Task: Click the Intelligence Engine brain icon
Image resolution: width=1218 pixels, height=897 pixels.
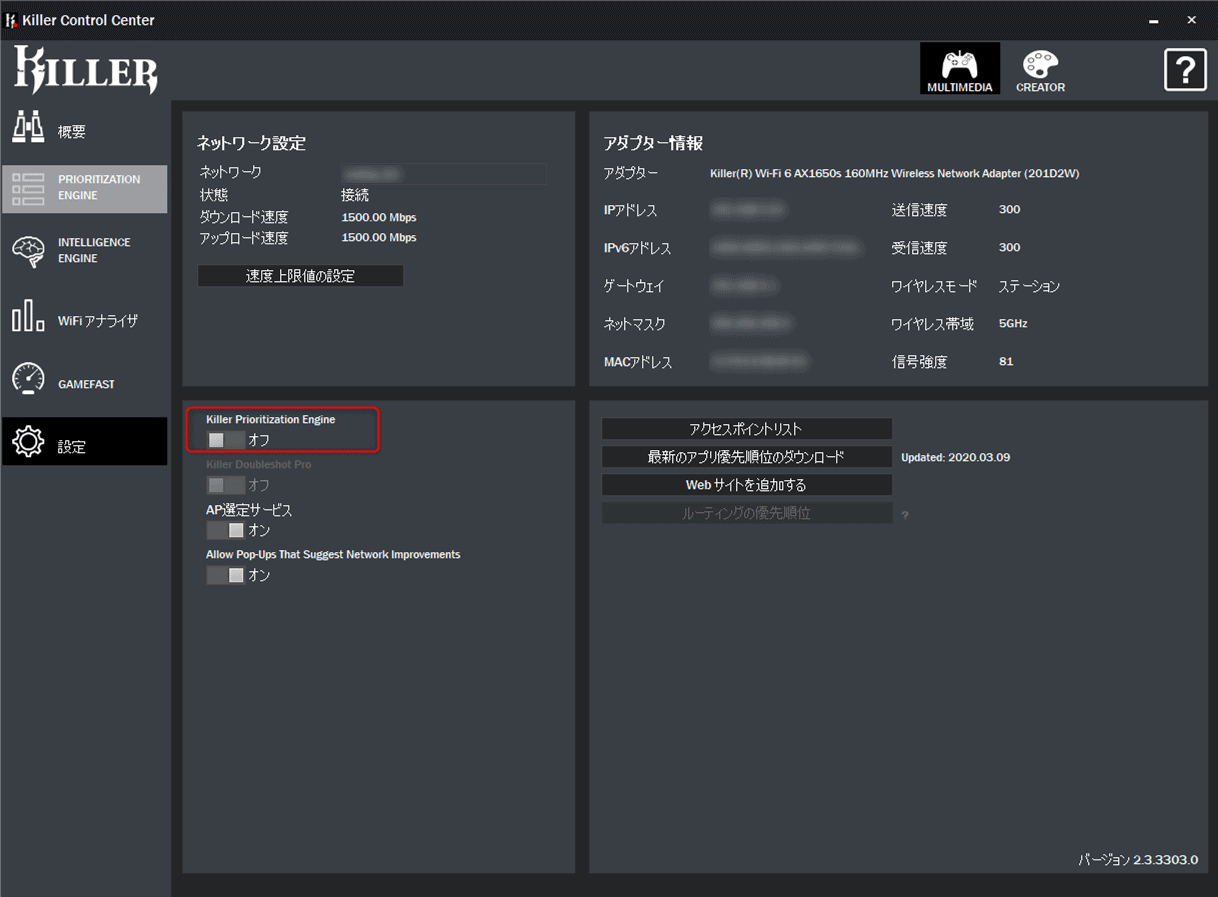Action: click(28, 251)
